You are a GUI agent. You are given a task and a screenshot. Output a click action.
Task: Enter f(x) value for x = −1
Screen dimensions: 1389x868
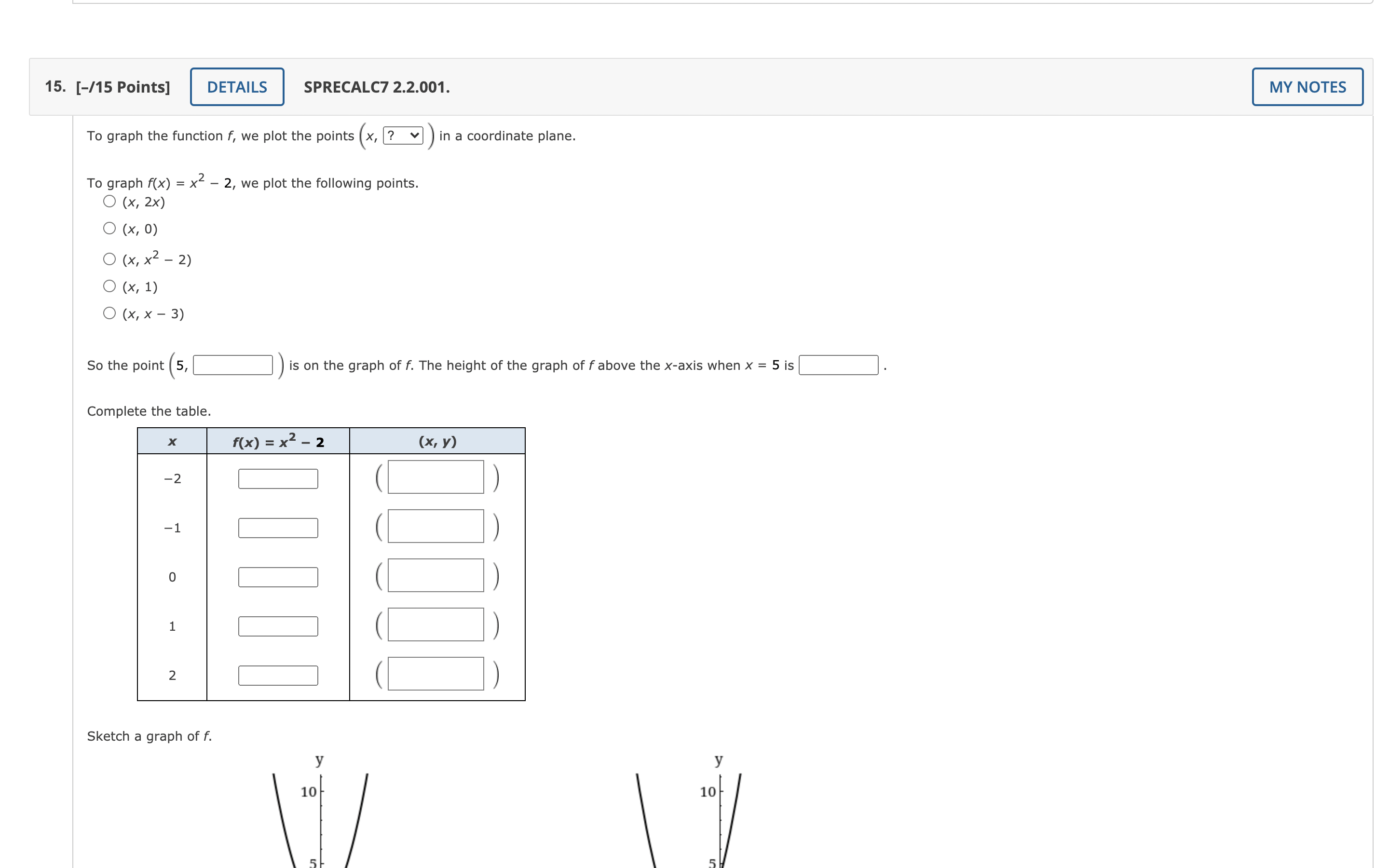278,528
